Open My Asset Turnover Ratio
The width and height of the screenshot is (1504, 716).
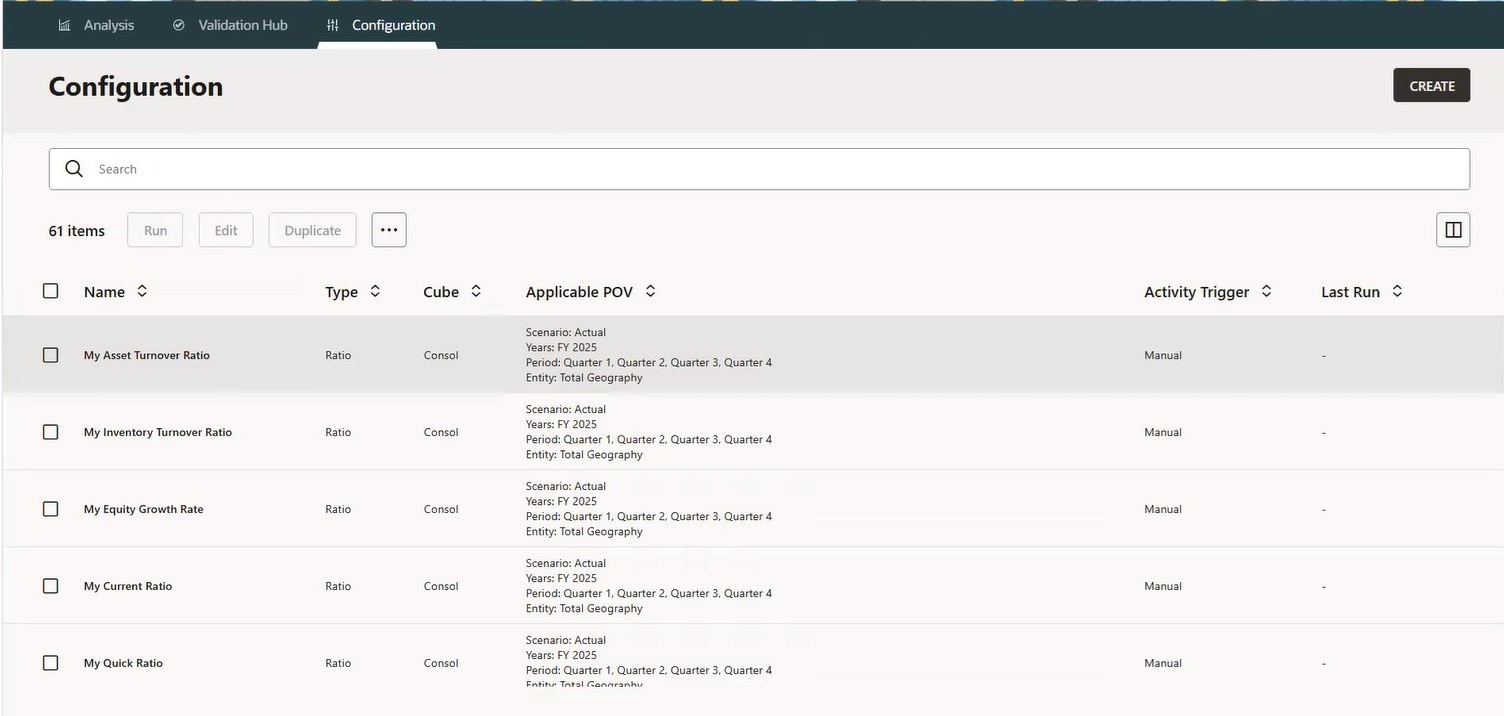point(147,355)
